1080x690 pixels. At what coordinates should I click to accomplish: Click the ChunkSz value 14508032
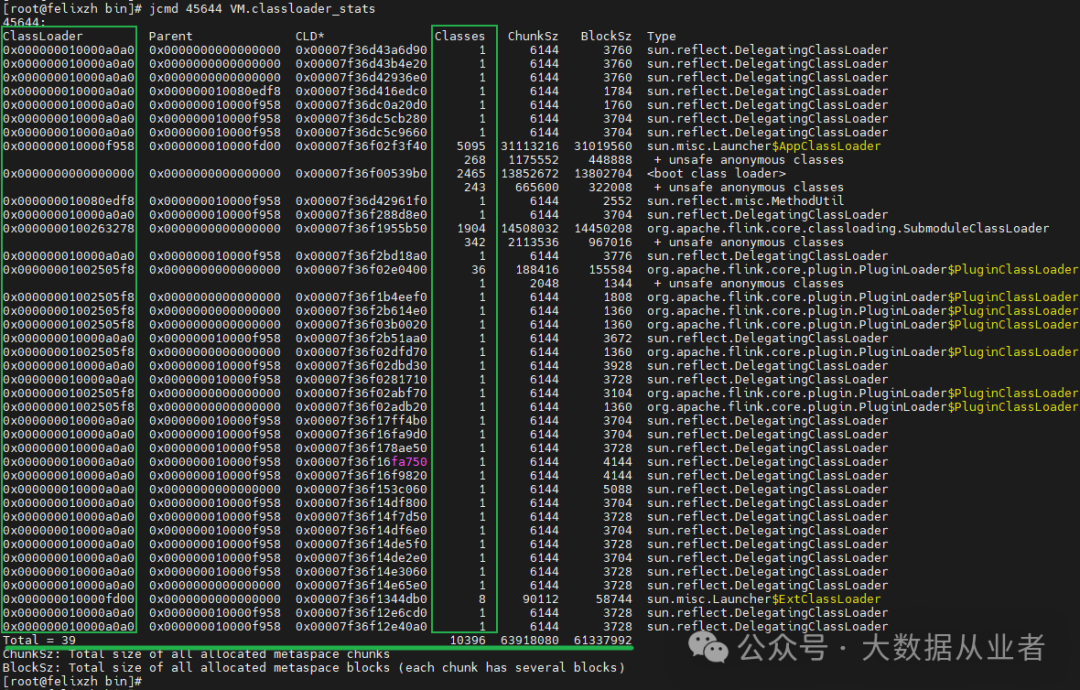pyautogui.click(x=530, y=228)
